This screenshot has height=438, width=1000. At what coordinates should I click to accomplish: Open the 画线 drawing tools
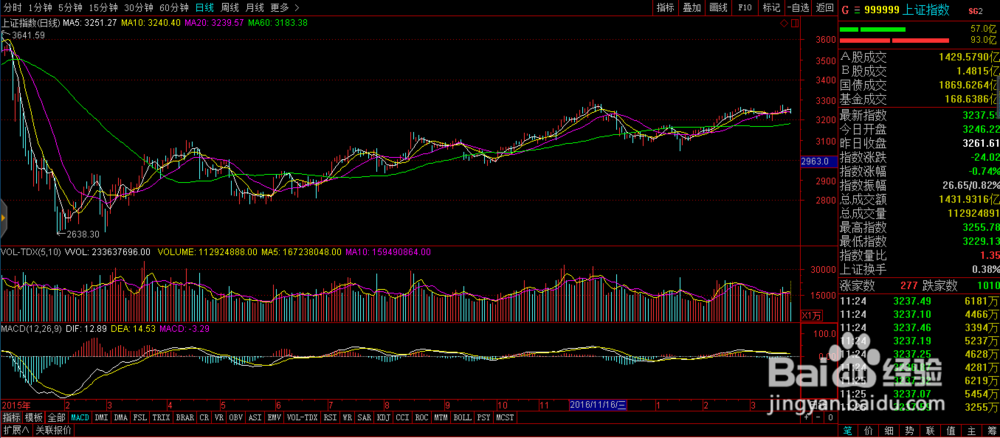pyautogui.click(x=719, y=8)
